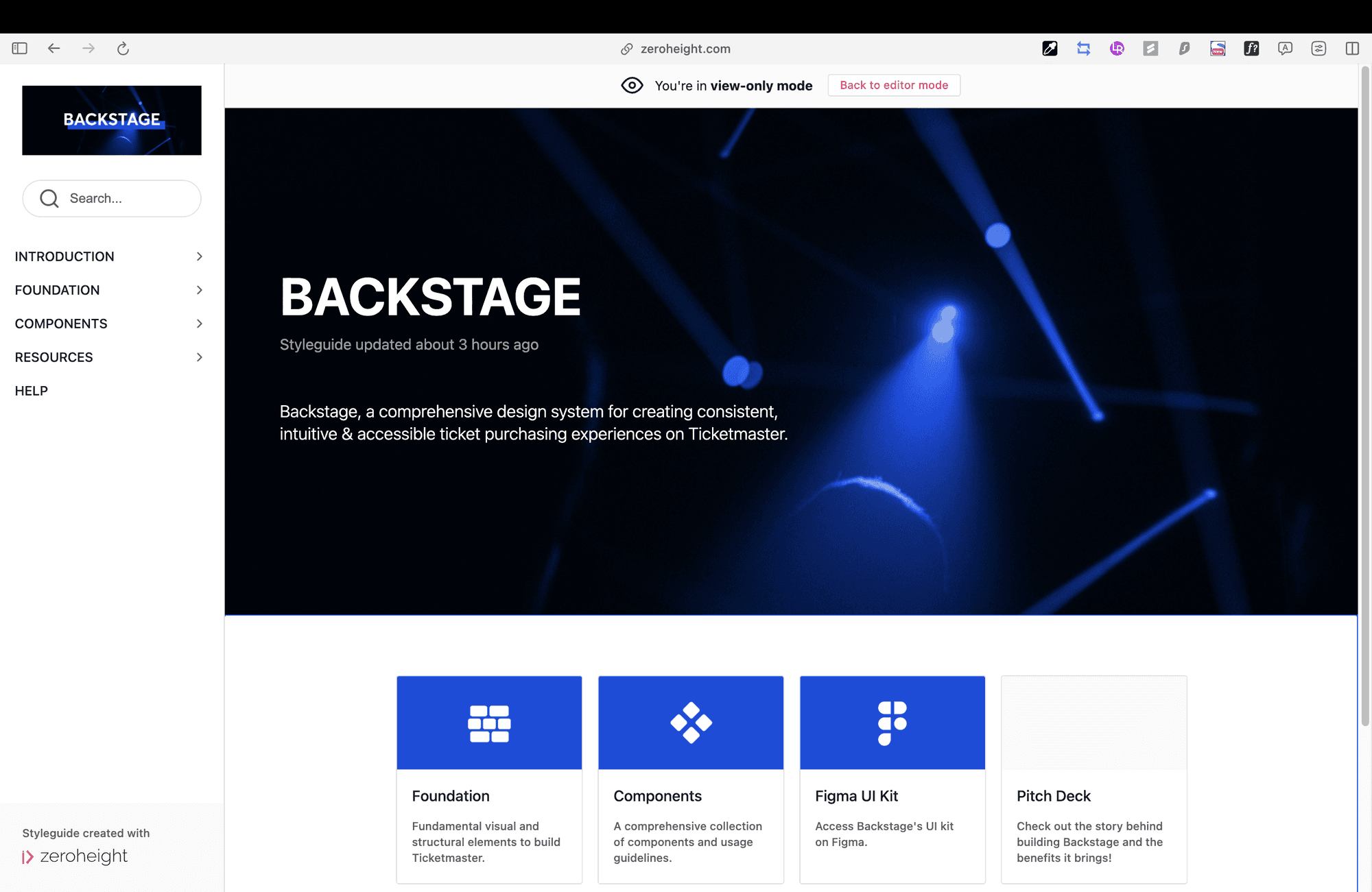Open the COMPONENTS navigation item

pos(61,324)
